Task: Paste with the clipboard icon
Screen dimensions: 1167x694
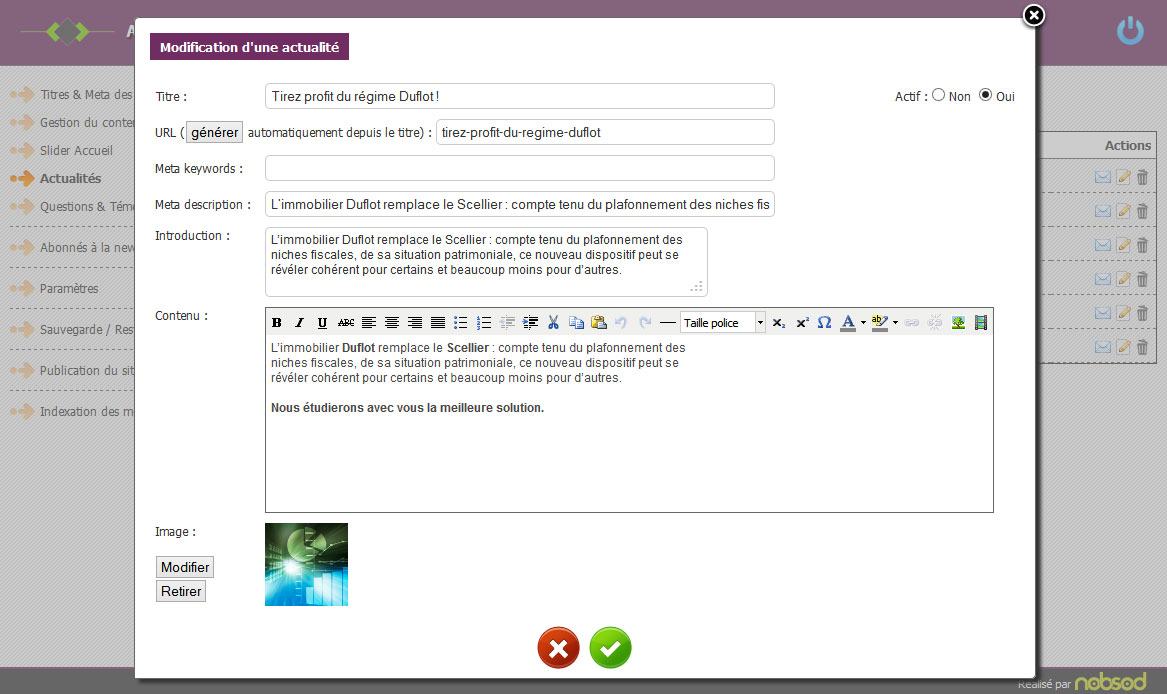Action: (x=599, y=322)
